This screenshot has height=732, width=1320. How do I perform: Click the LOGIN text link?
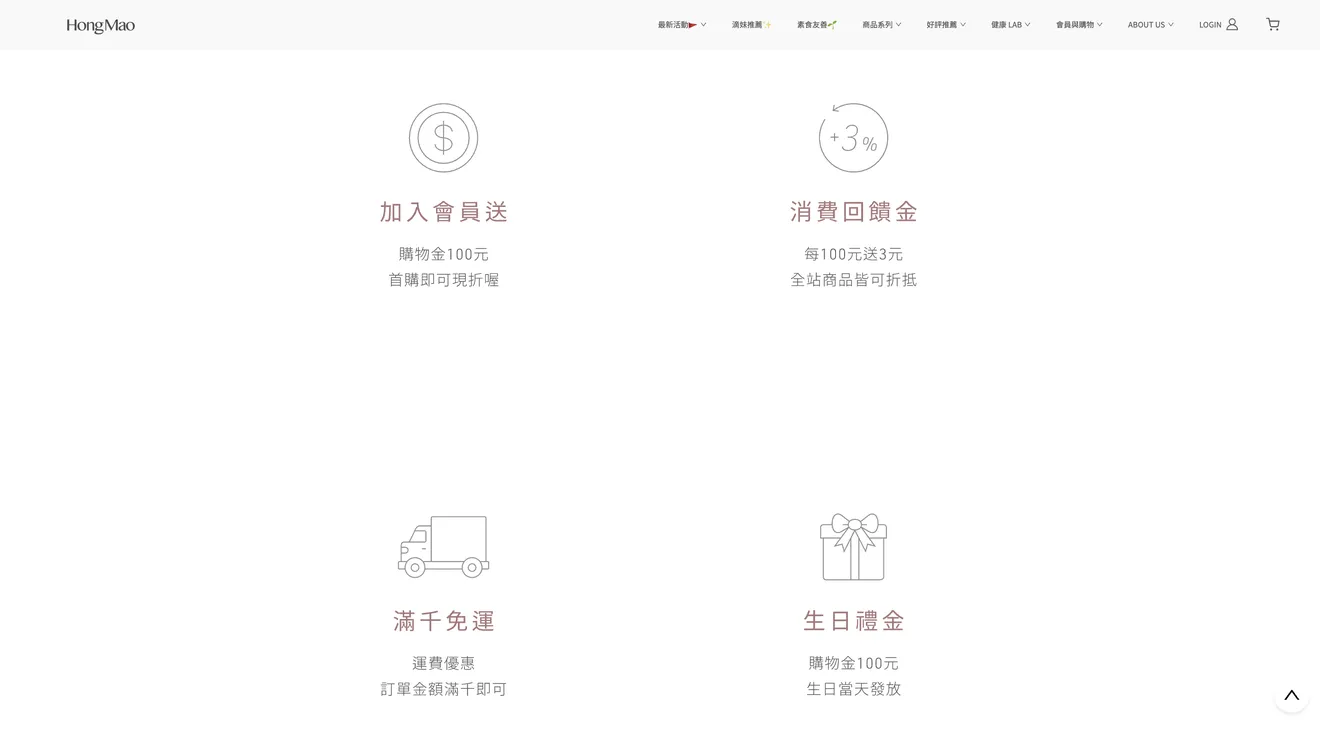[x=1210, y=24]
